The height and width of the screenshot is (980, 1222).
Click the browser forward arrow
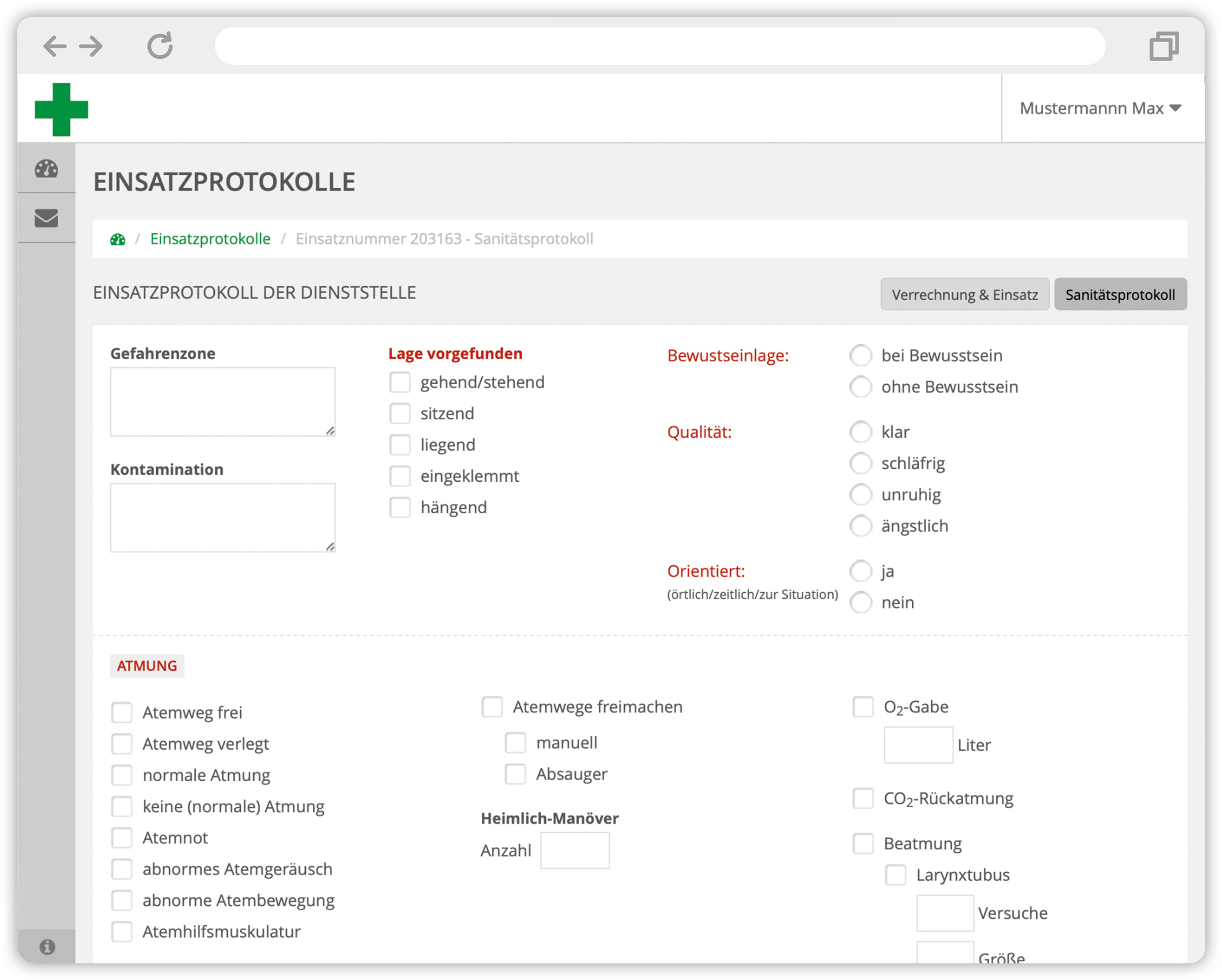coord(91,46)
